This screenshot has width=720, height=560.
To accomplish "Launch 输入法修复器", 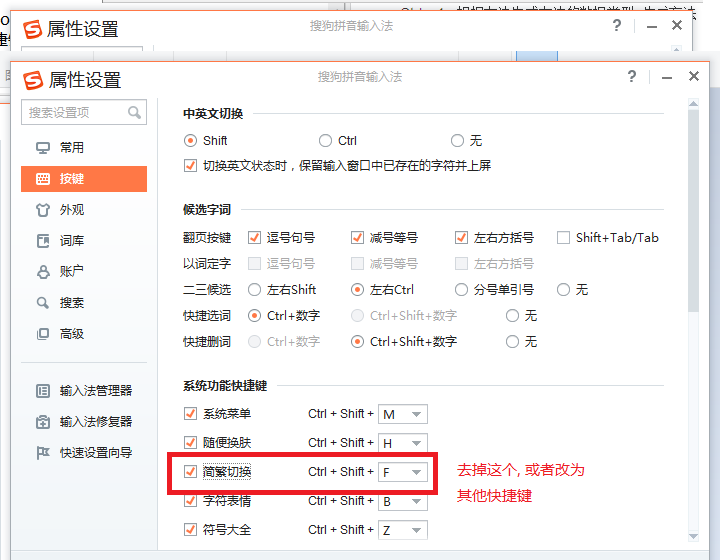I will coord(84,422).
